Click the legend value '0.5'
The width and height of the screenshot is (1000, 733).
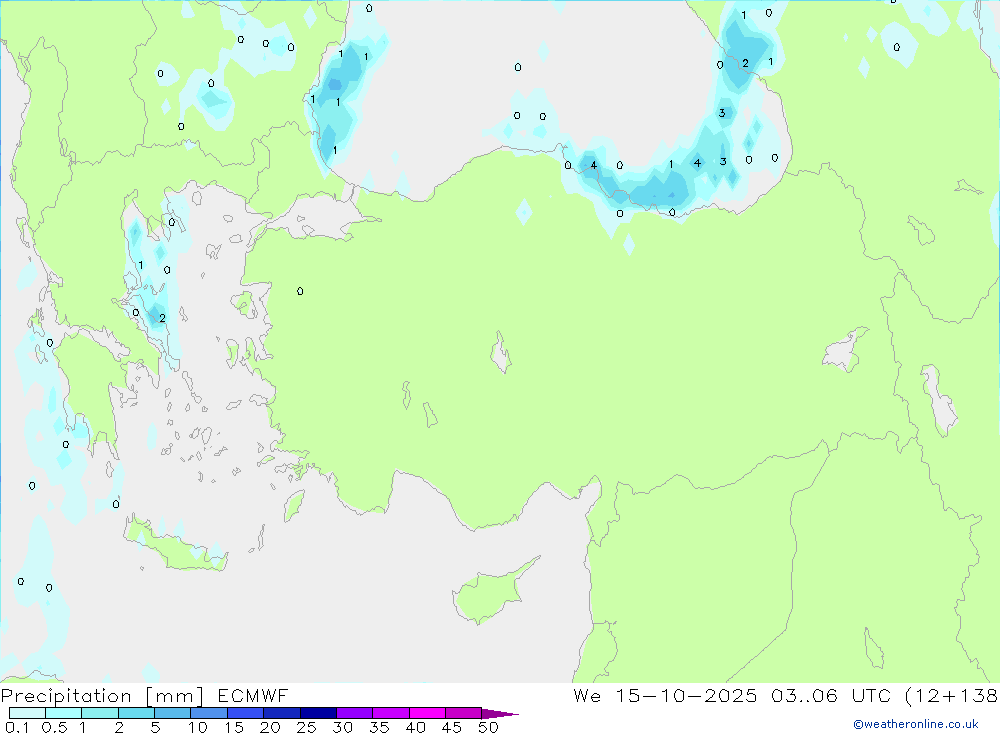[x=54, y=727]
